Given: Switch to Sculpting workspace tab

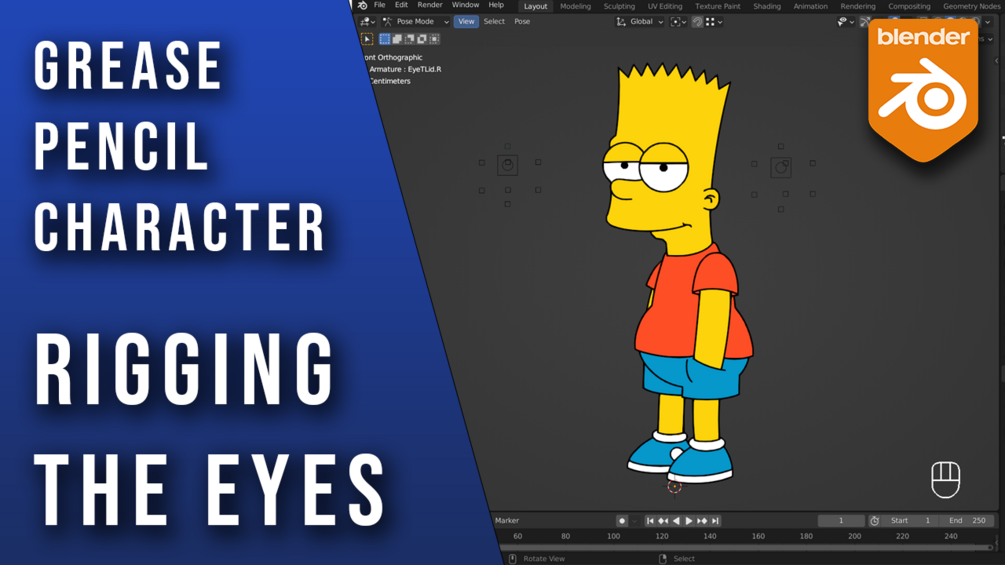Looking at the screenshot, I should point(619,6).
